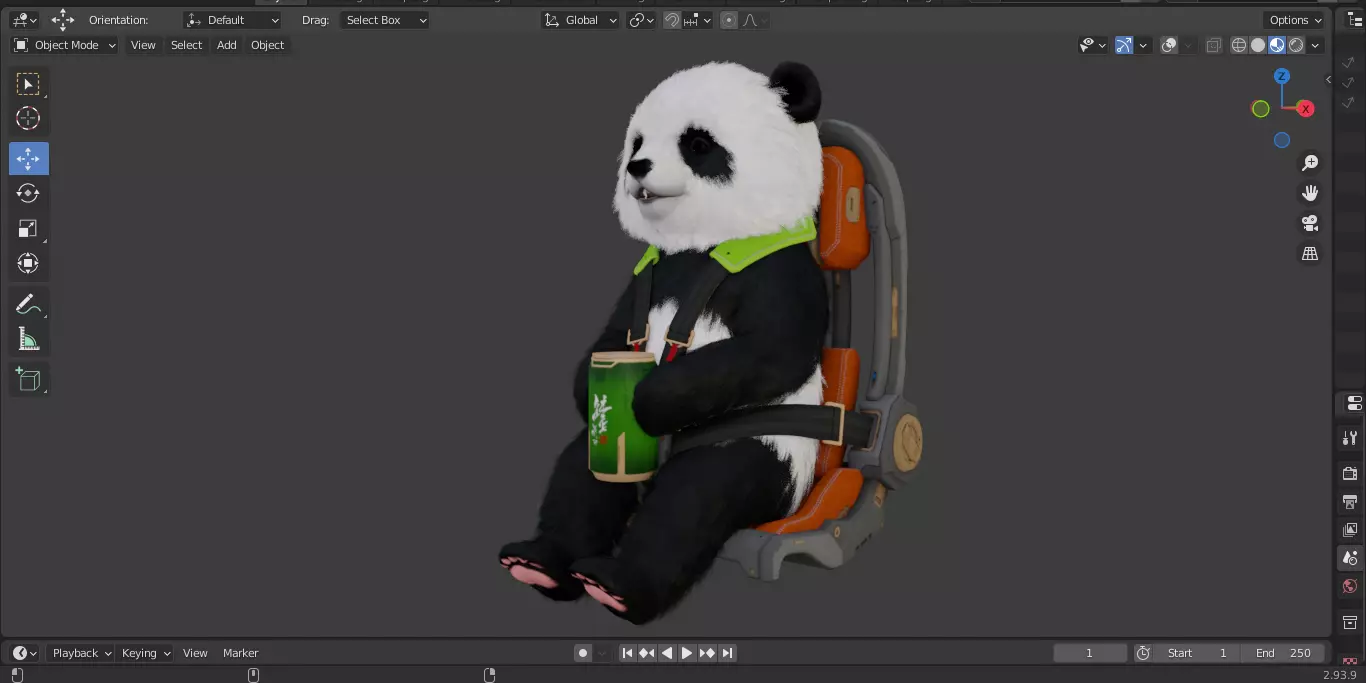Open the pivot point dropdown
The image size is (1366, 683).
(641, 20)
